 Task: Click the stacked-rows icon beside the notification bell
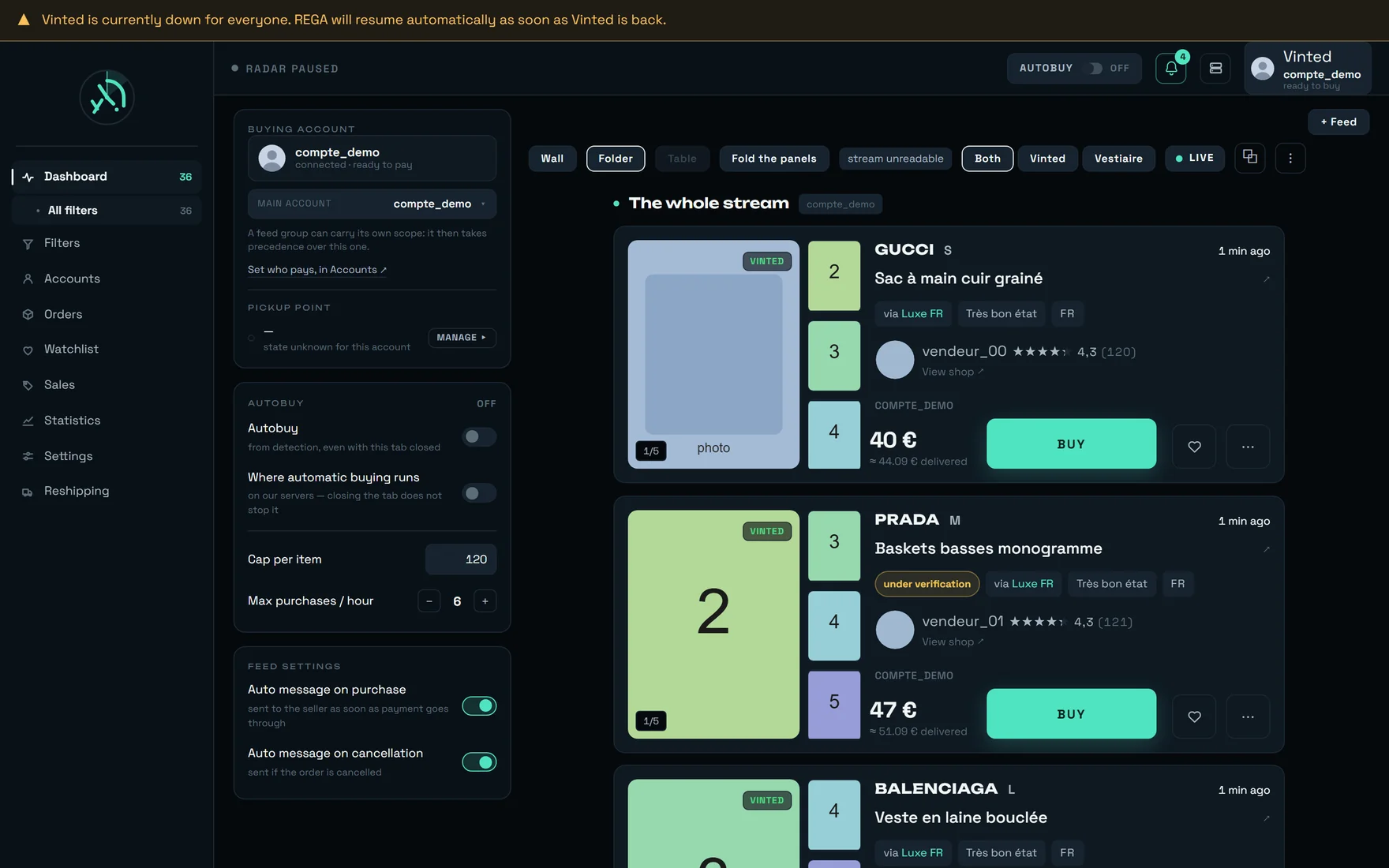1215,69
